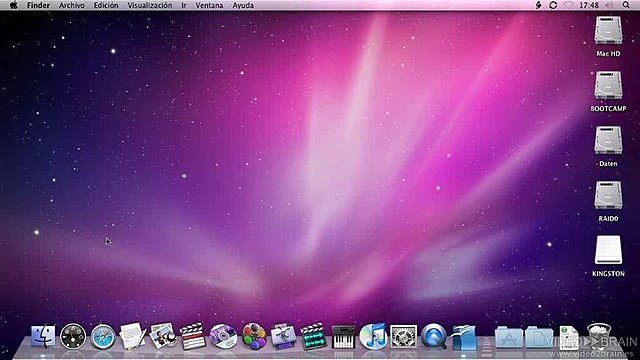The image size is (640, 360).
Task: Open Applications folder stack in Dock
Action: coord(509,337)
